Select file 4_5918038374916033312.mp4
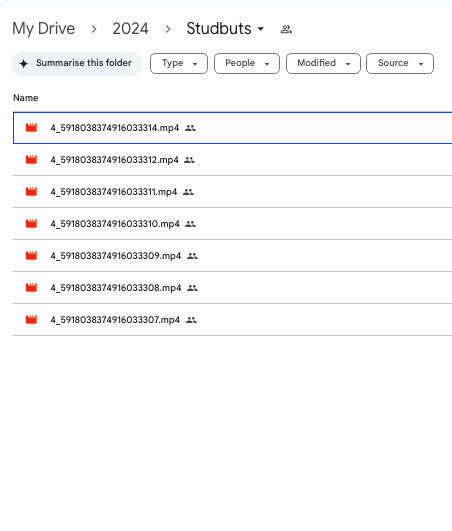The image size is (452, 531). (x=232, y=160)
